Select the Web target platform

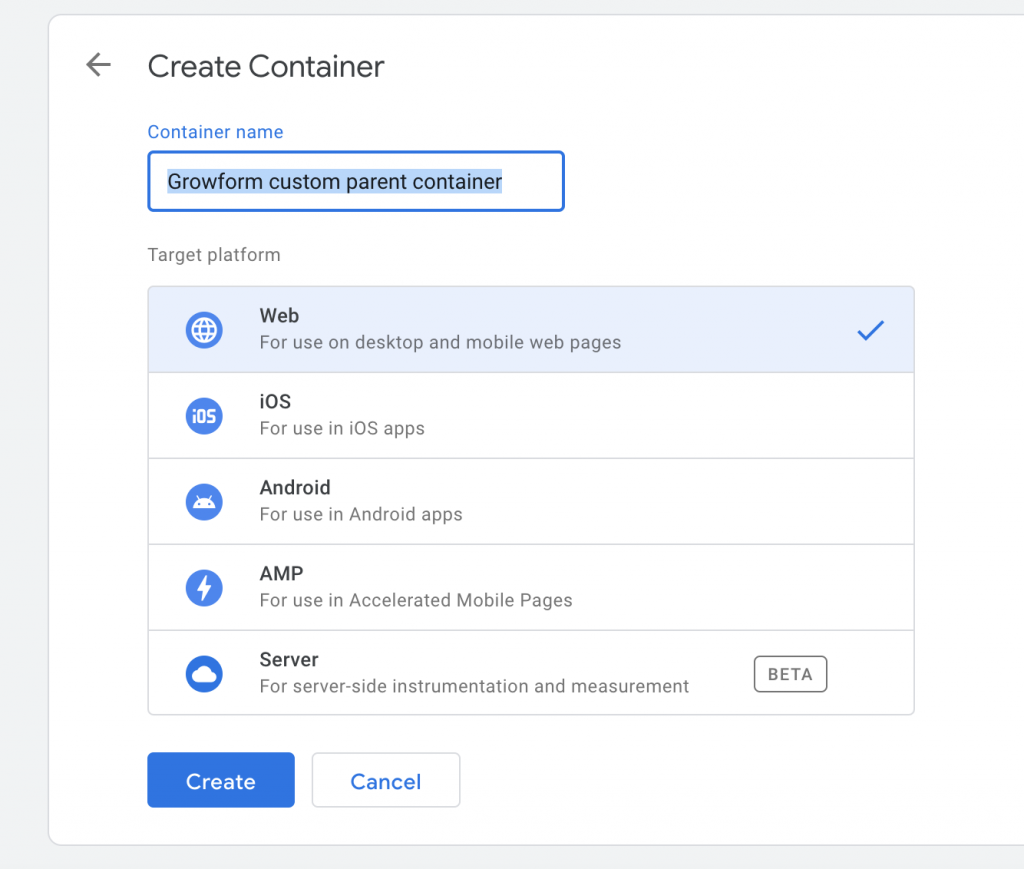pos(531,330)
